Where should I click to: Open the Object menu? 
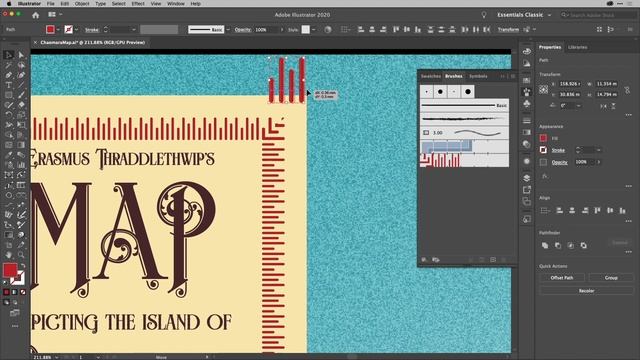82,4
